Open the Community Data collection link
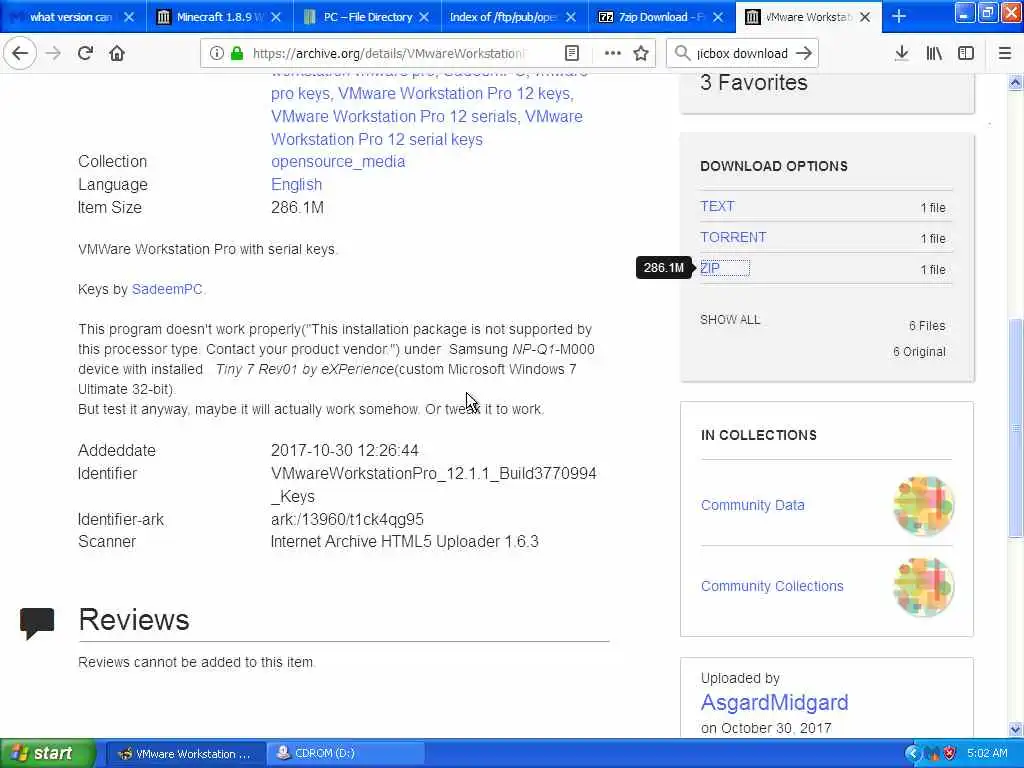The width and height of the screenshot is (1024, 768). (752, 505)
